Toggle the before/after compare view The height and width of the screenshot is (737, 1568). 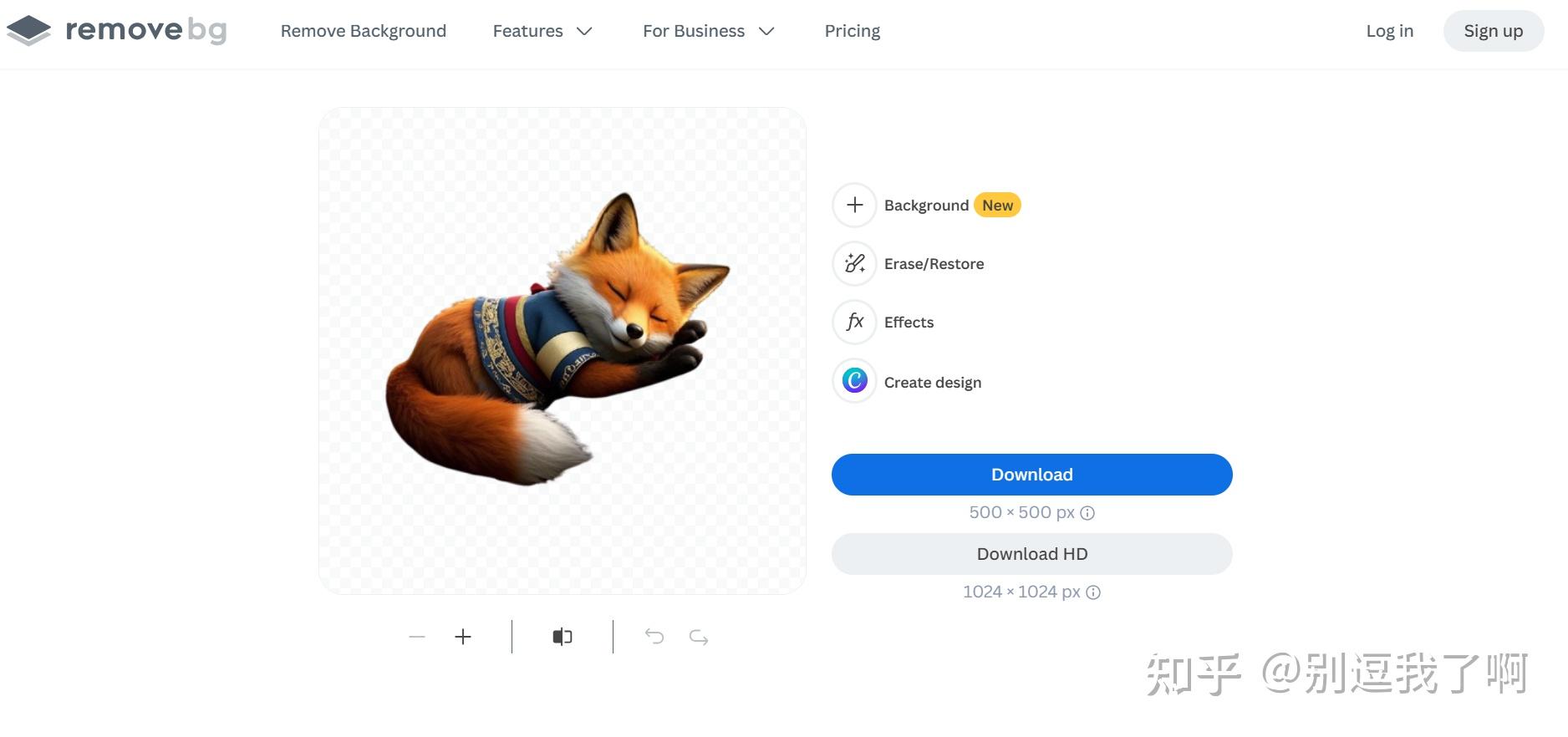pos(563,638)
